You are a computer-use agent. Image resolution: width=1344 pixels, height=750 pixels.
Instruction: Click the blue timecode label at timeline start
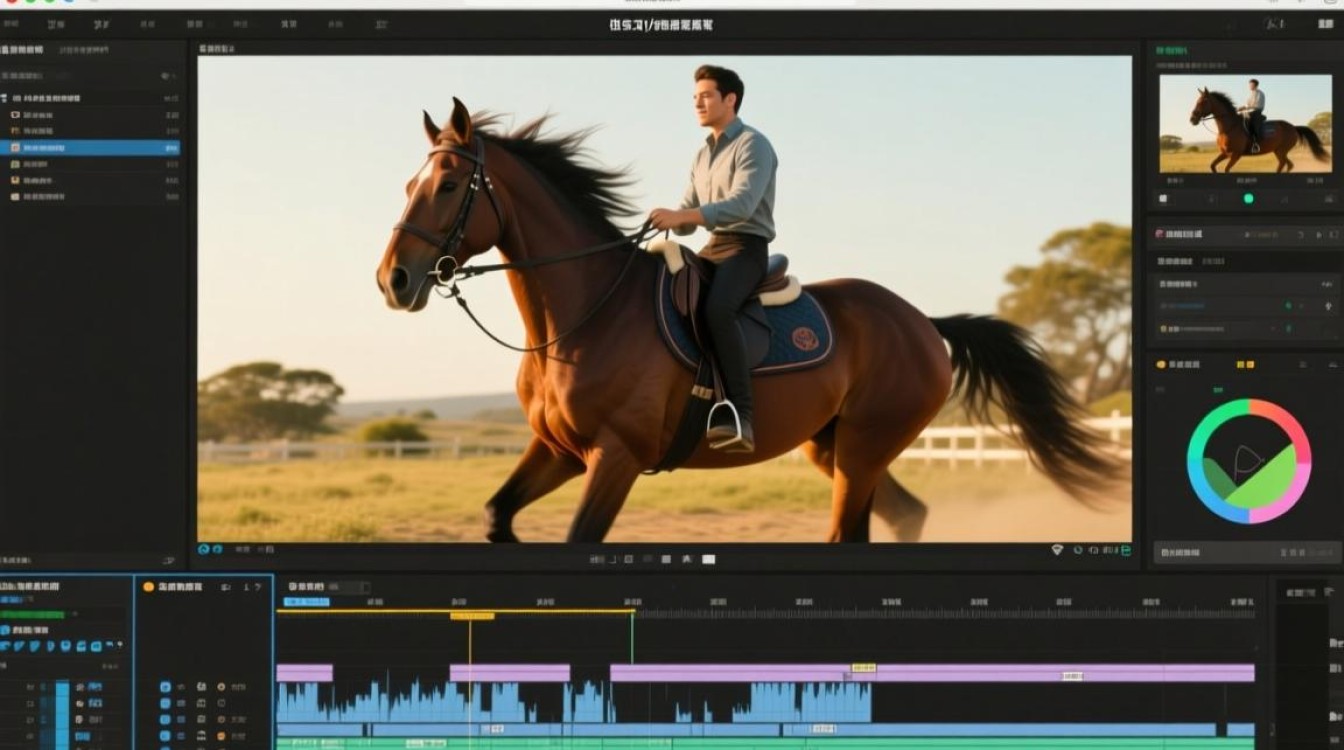(306, 602)
